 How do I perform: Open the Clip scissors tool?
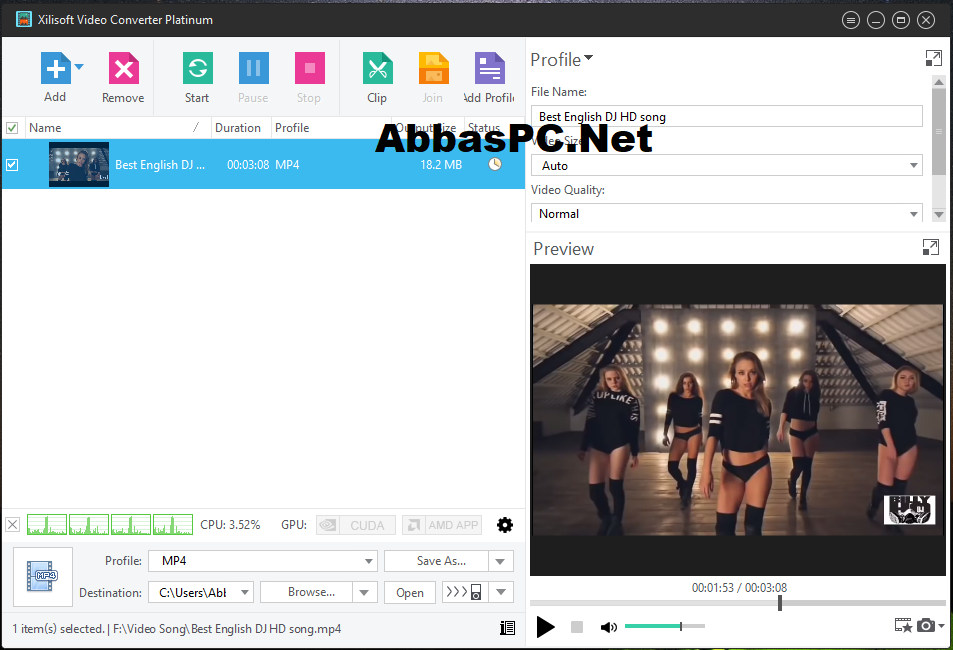377,68
